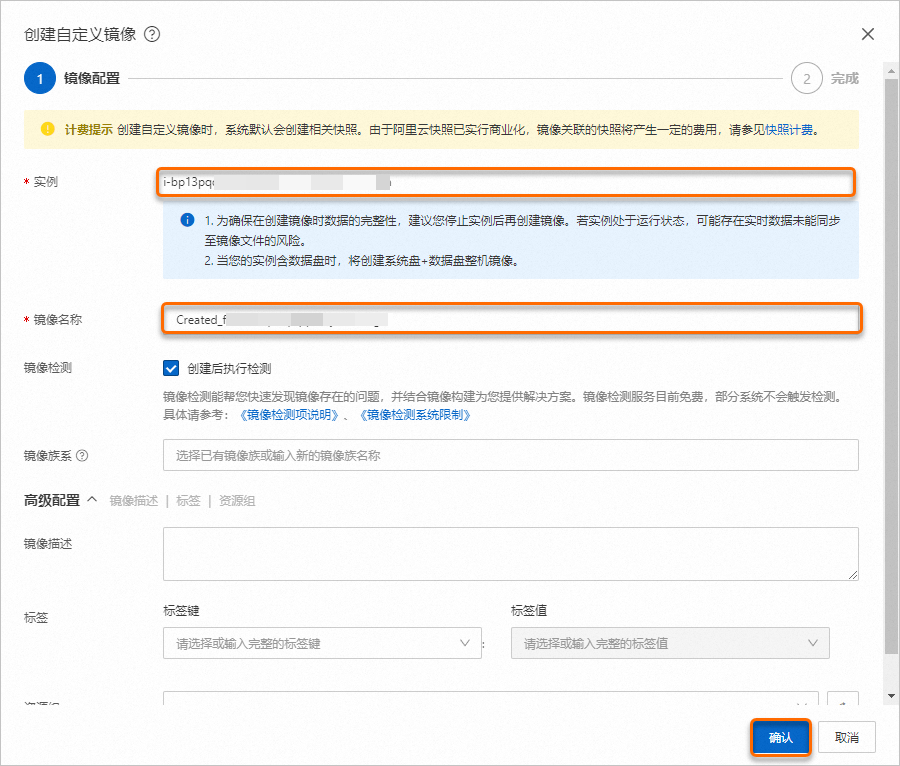Screen dimensions: 900x766
Task: Click the yellow 计费提示 warning icon
Action: pyautogui.click(x=48, y=129)
